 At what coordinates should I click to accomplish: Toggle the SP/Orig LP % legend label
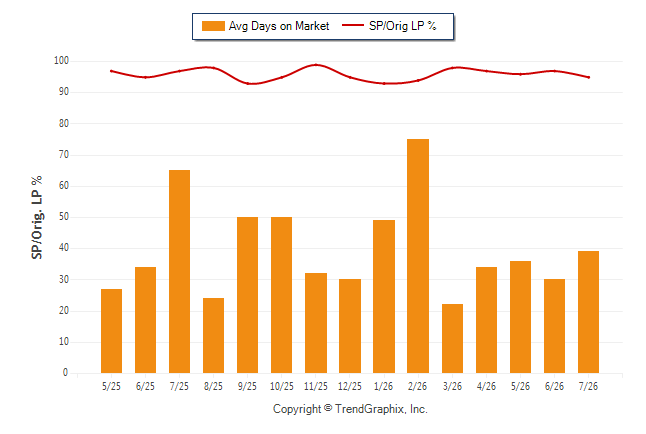point(403,26)
